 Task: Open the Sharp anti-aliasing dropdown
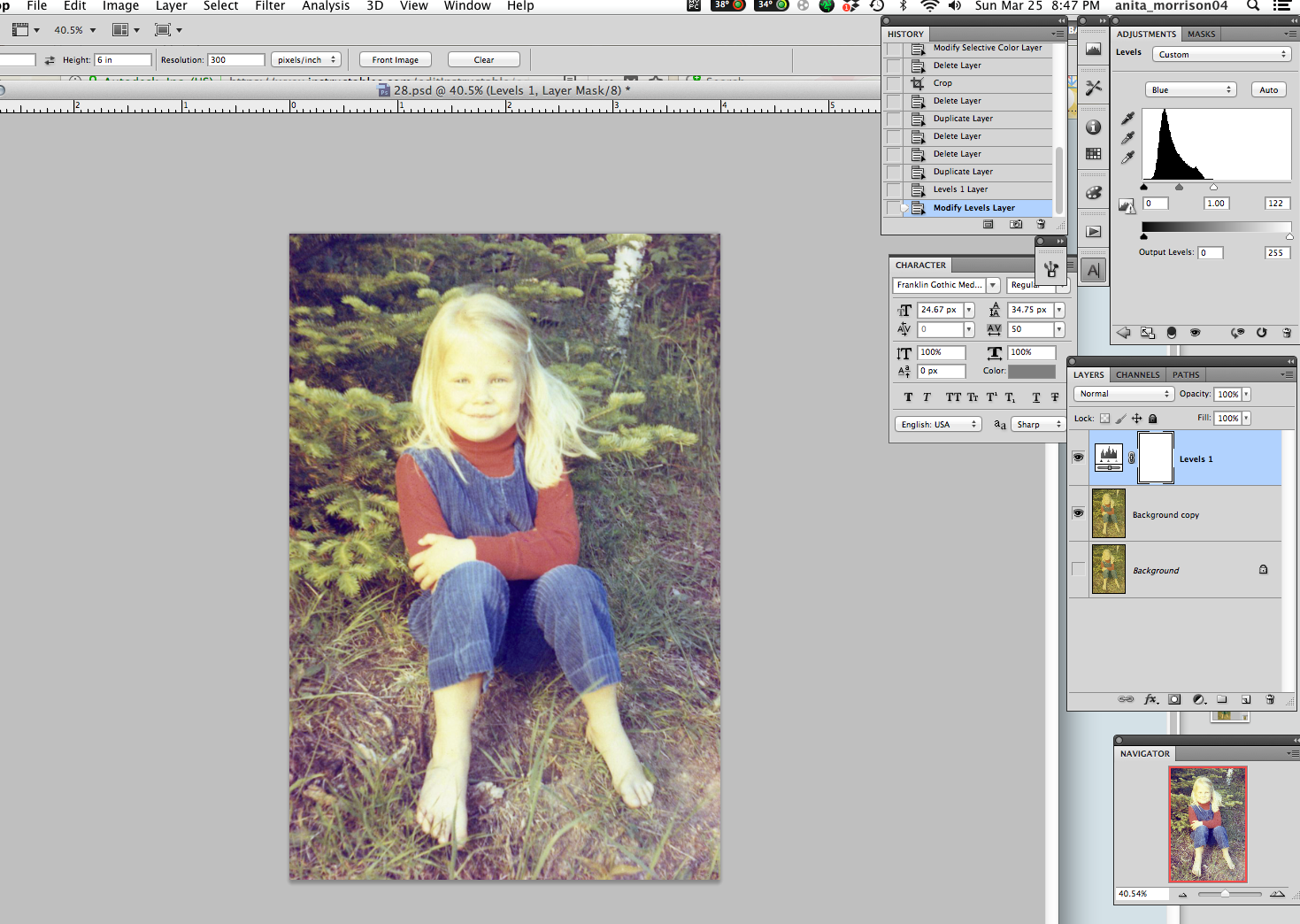(x=1038, y=425)
